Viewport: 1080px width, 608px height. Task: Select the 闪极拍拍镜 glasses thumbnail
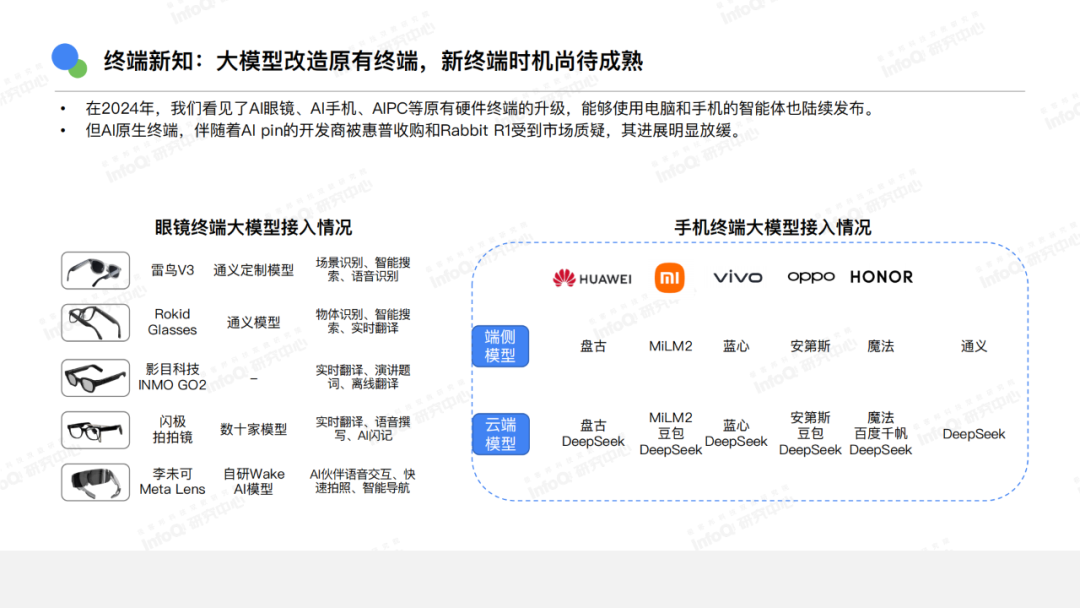coord(95,430)
